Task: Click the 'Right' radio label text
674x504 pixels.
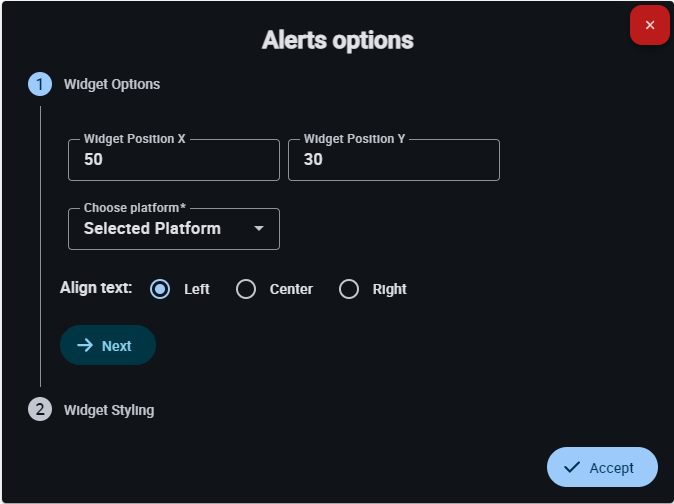Action: [x=389, y=289]
